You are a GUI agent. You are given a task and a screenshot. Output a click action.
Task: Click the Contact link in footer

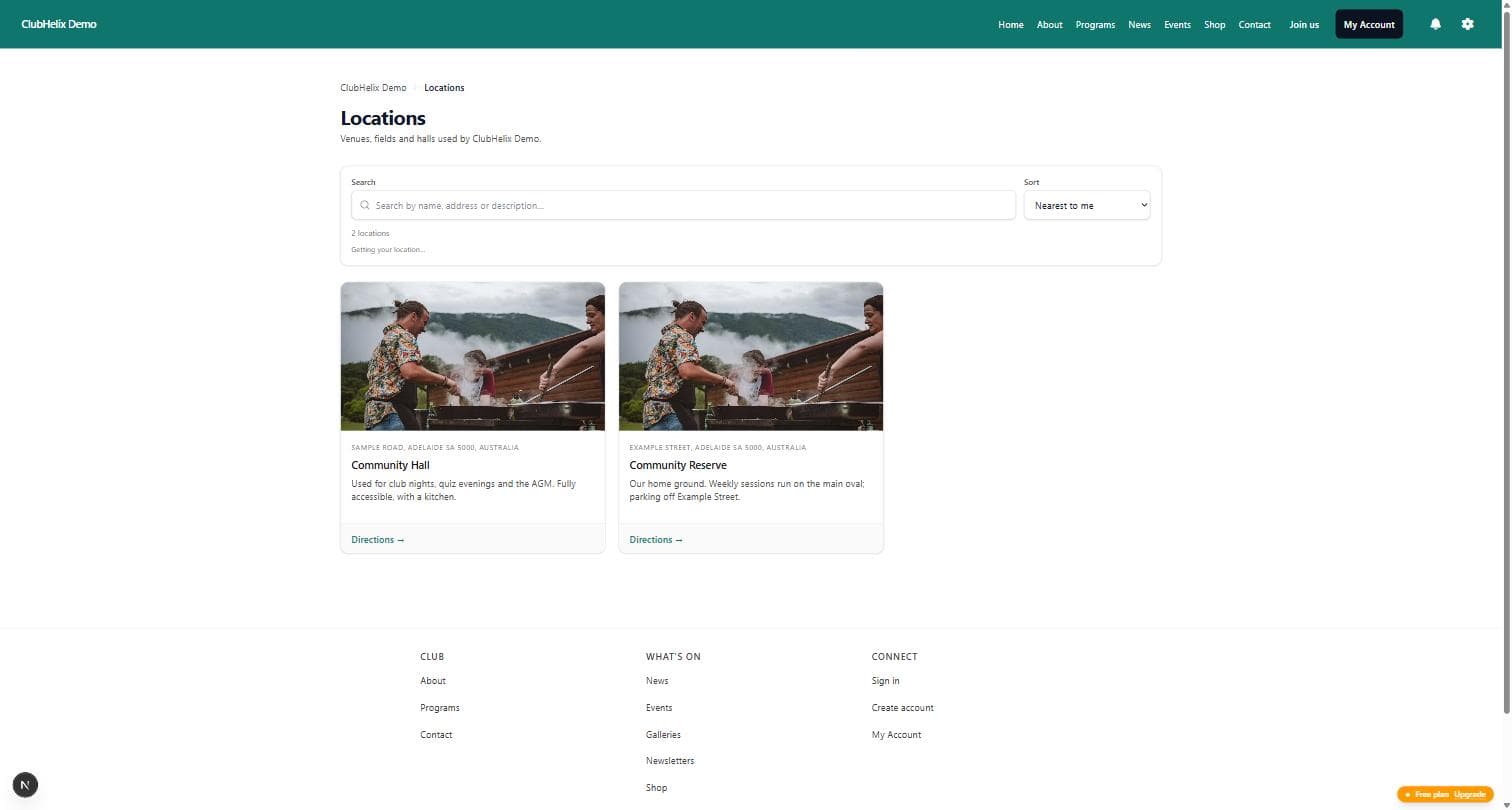click(436, 735)
